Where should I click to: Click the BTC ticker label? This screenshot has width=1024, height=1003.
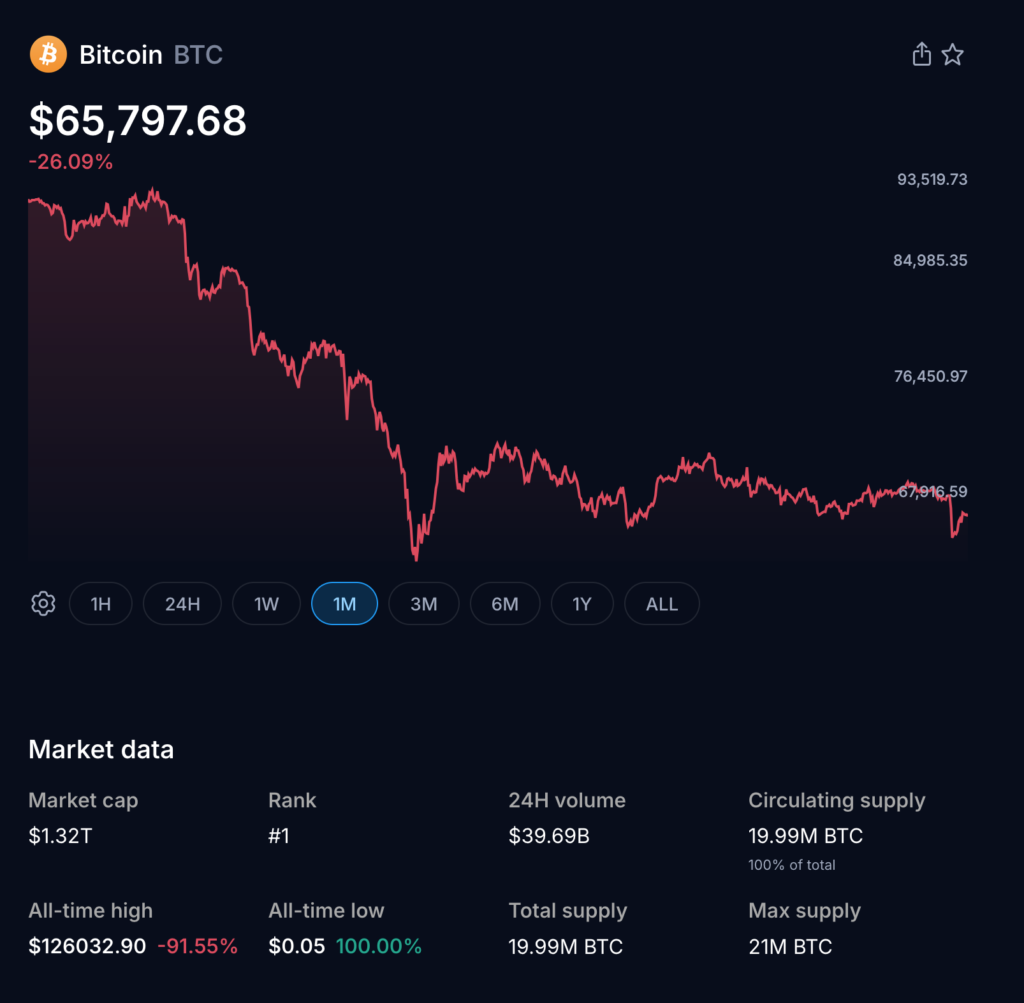pos(197,55)
